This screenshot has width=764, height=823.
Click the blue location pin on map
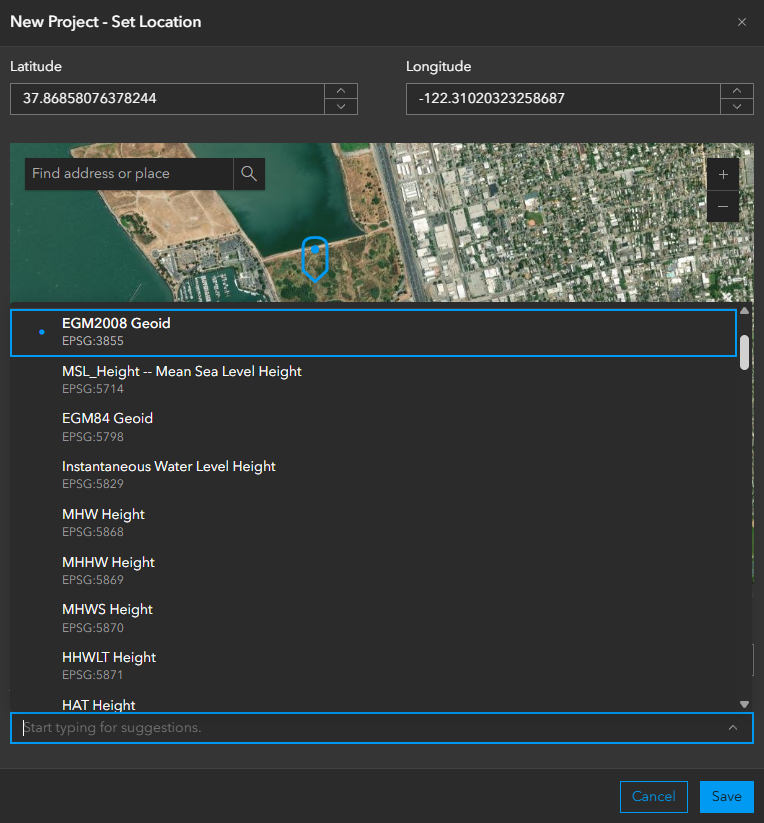tap(315, 258)
